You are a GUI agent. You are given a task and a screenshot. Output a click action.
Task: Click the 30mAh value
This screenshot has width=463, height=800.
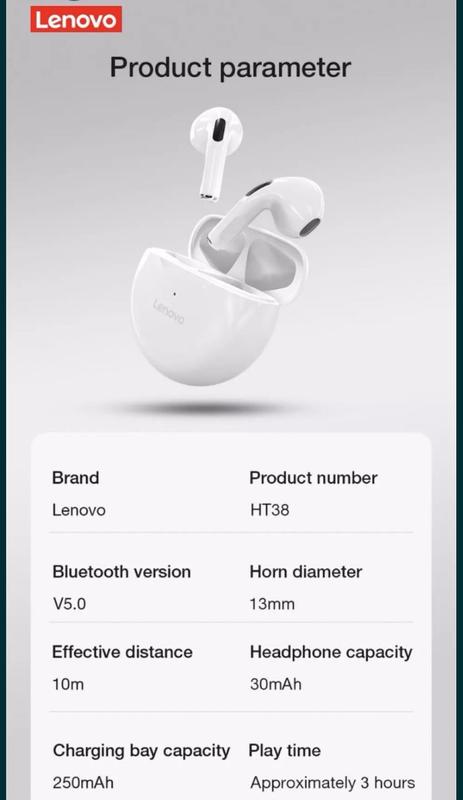click(276, 684)
